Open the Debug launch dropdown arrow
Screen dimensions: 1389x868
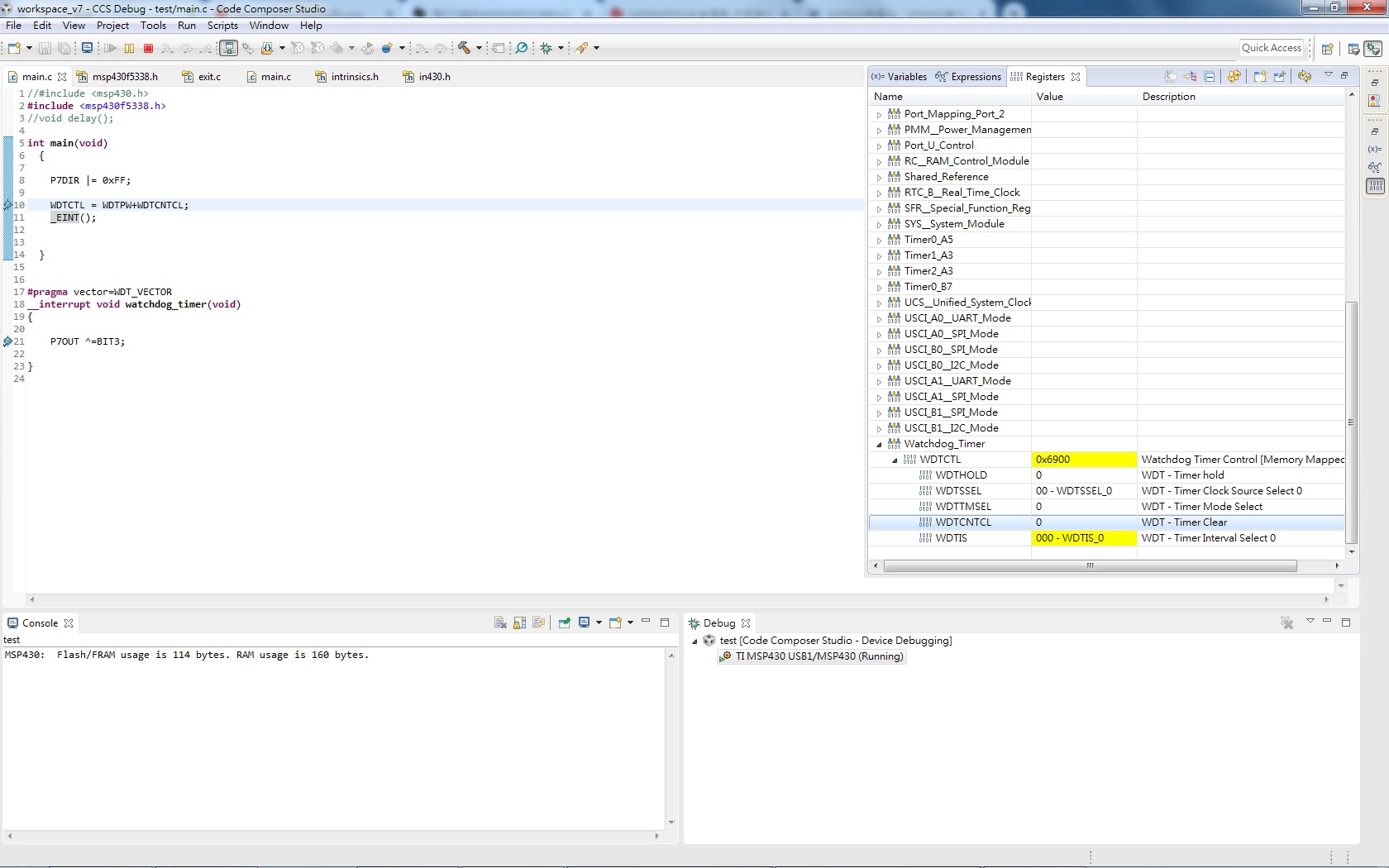click(561, 49)
